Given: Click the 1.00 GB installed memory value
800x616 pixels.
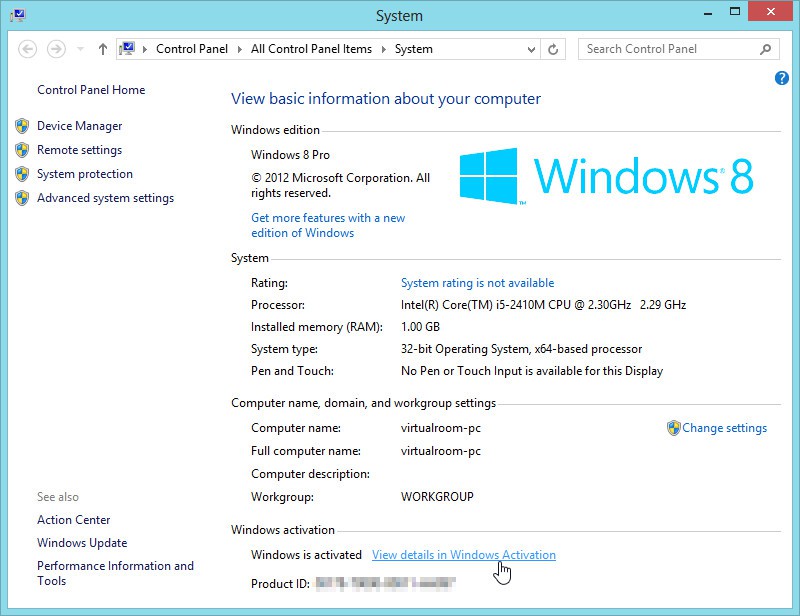Looking at the screenshot, I should (x=420, y=327).
